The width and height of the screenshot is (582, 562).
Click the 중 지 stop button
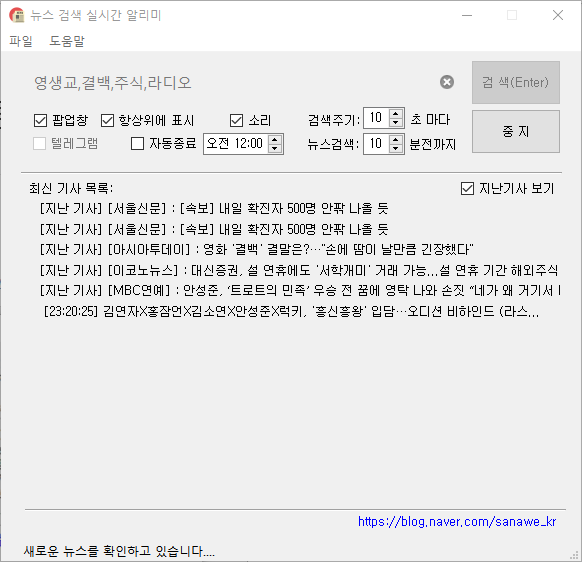516,131
